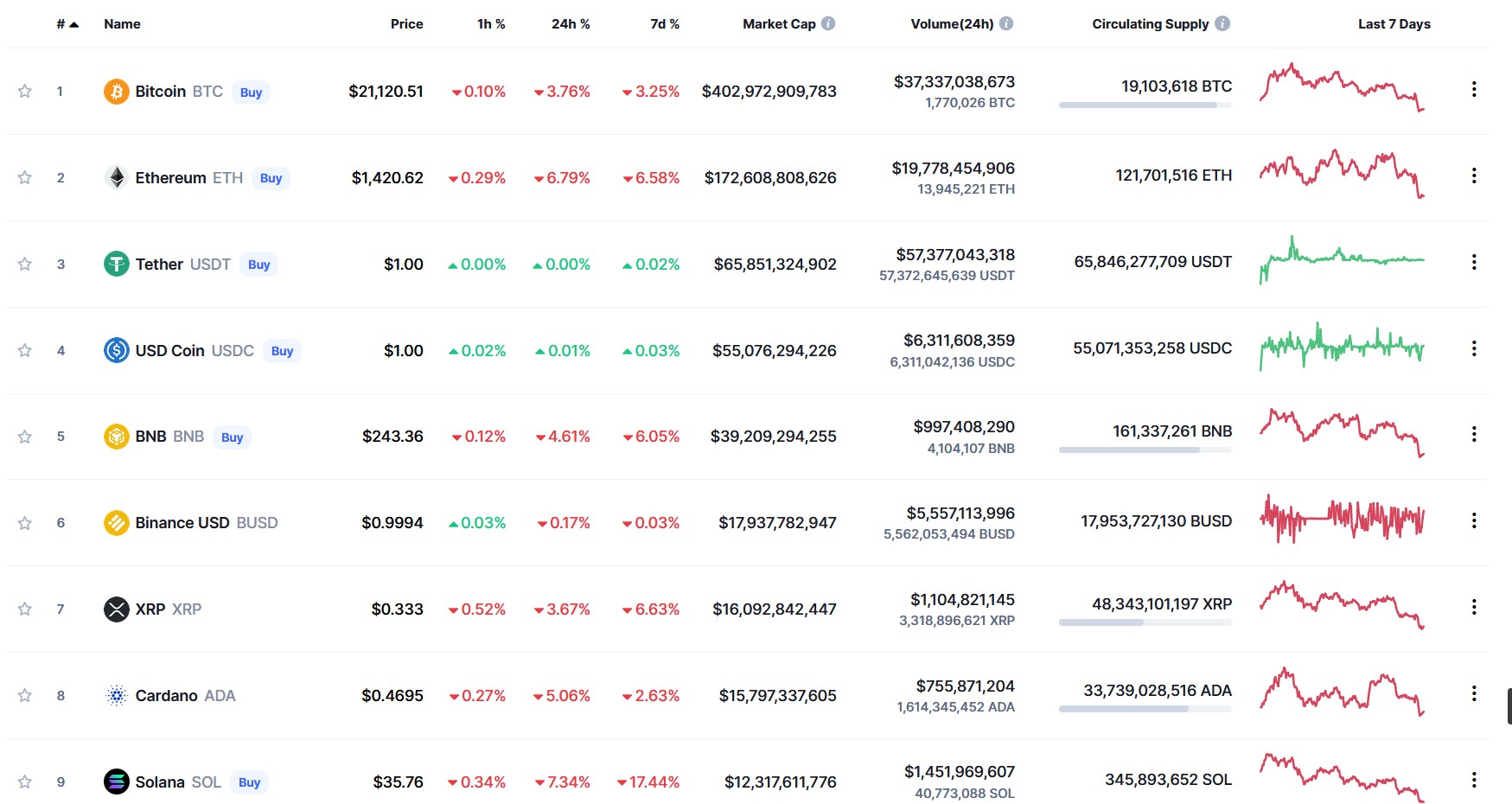Click the Solana logo icon
1512x804 pixels.
pyautogui.click(x=116, y=782)
